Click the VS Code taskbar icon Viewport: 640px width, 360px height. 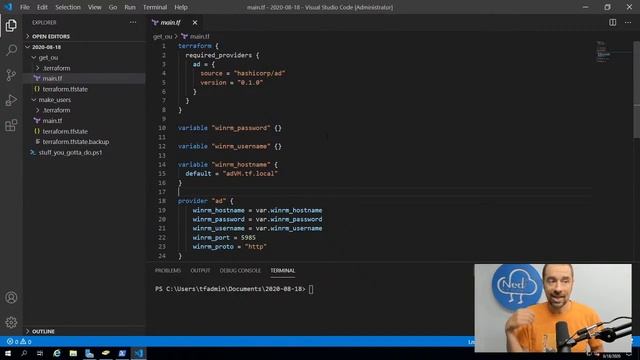pyautogui.click(x=138, y=353)
